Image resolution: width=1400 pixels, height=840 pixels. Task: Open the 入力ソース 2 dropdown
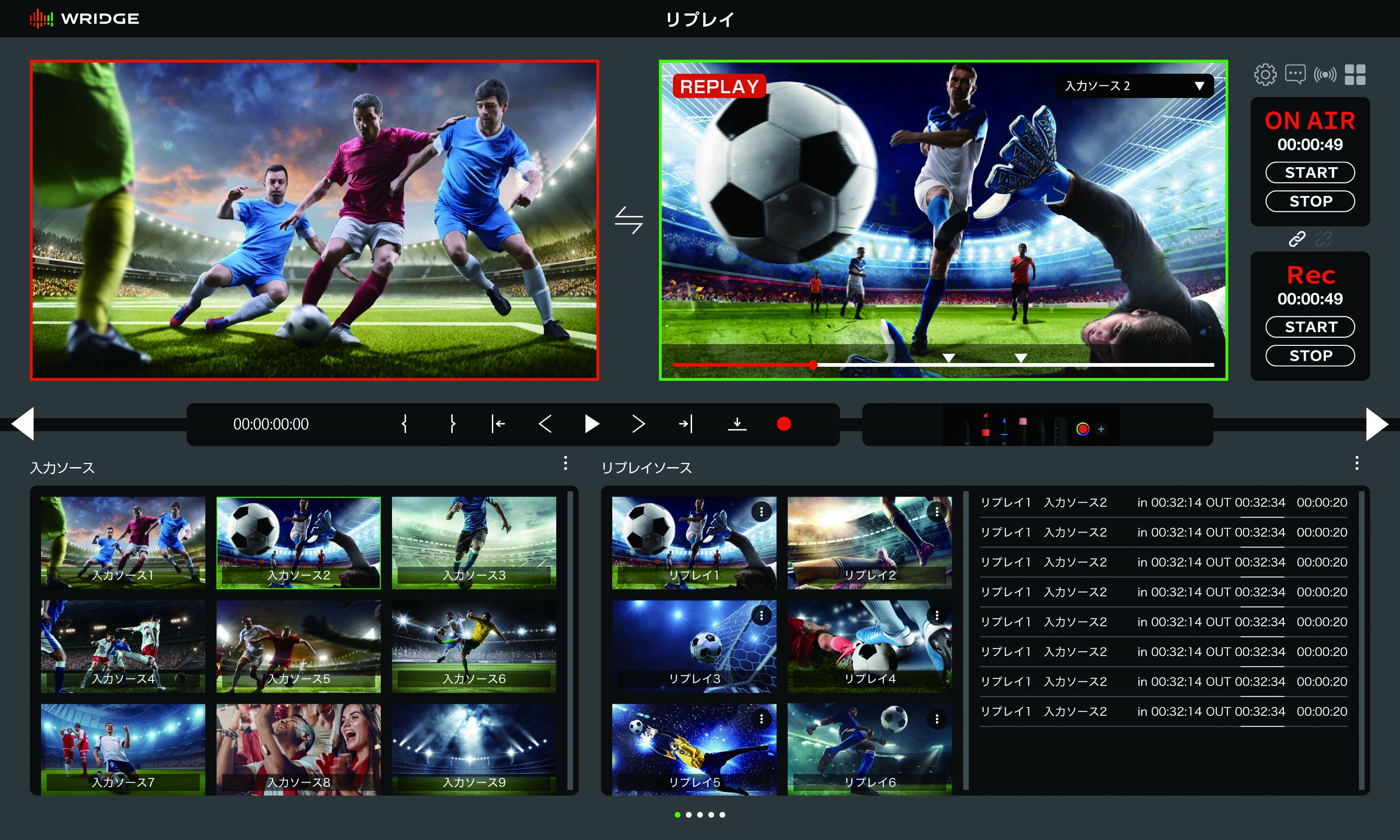[1134, 86]
